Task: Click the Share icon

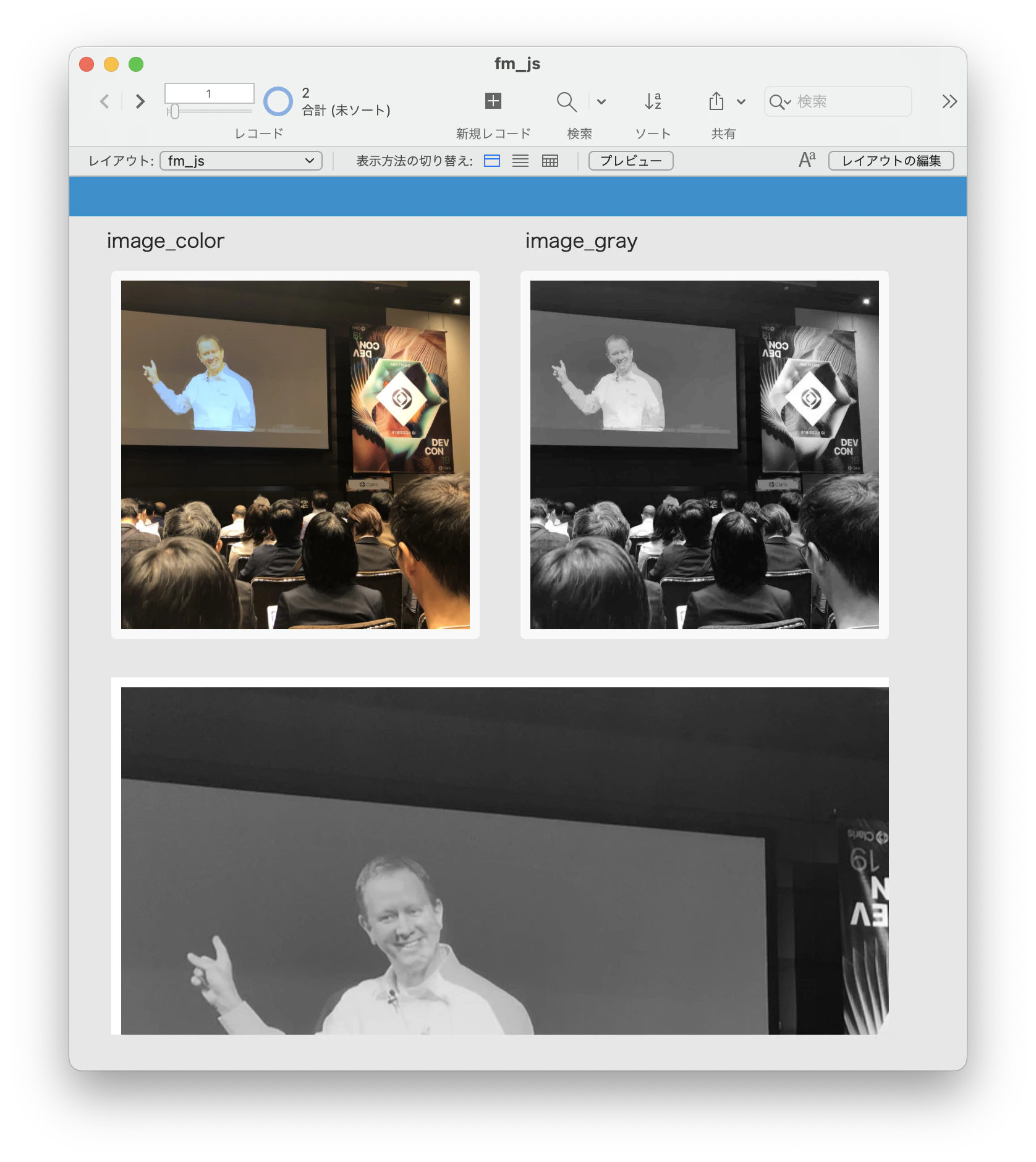Action: click(716, 101)
